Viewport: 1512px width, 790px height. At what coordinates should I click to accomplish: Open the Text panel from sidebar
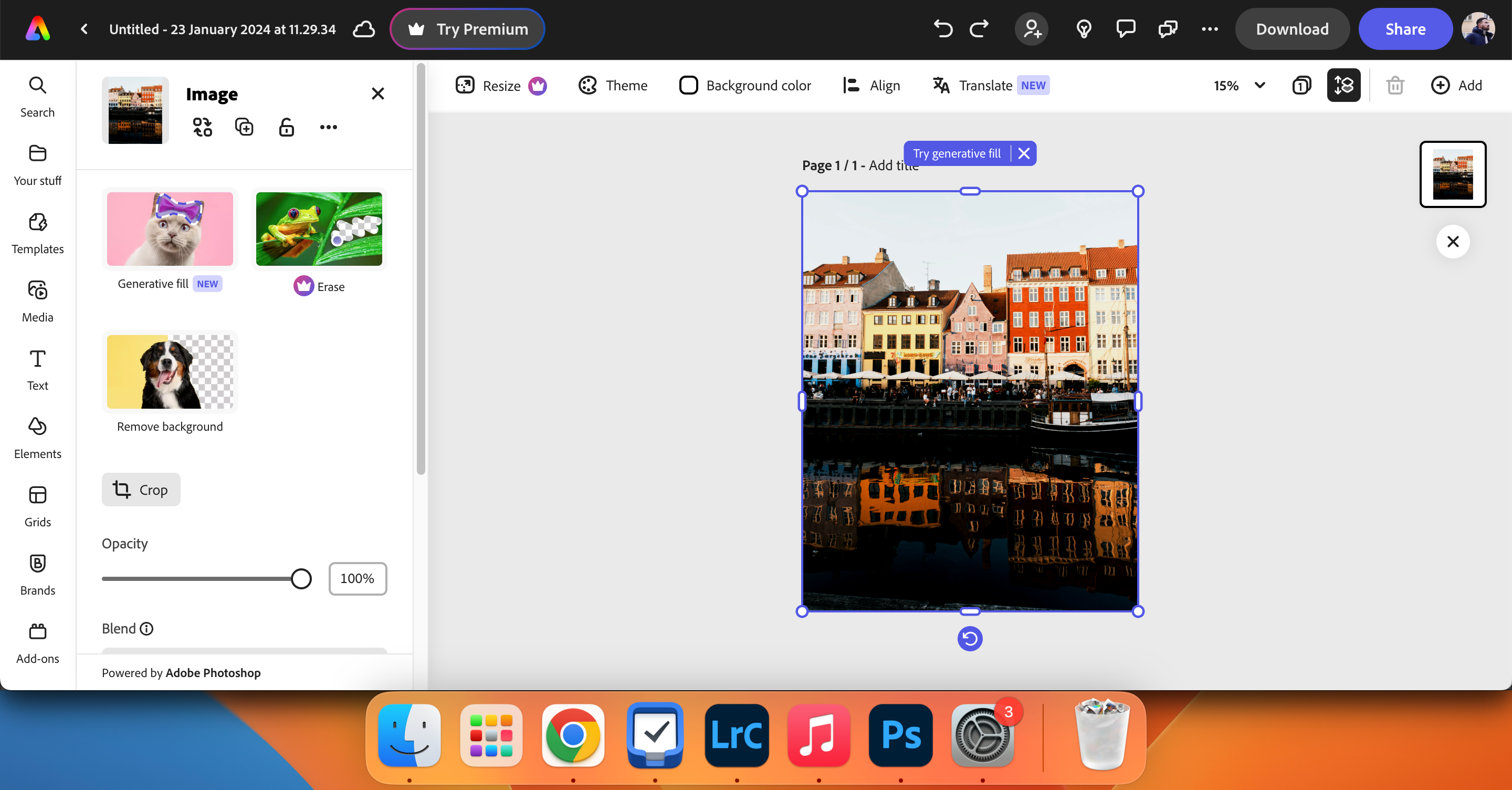click(x=37, y=369)
